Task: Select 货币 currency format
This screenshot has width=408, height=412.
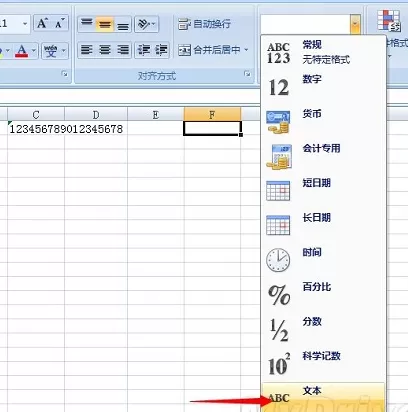Action: [323, 122]
